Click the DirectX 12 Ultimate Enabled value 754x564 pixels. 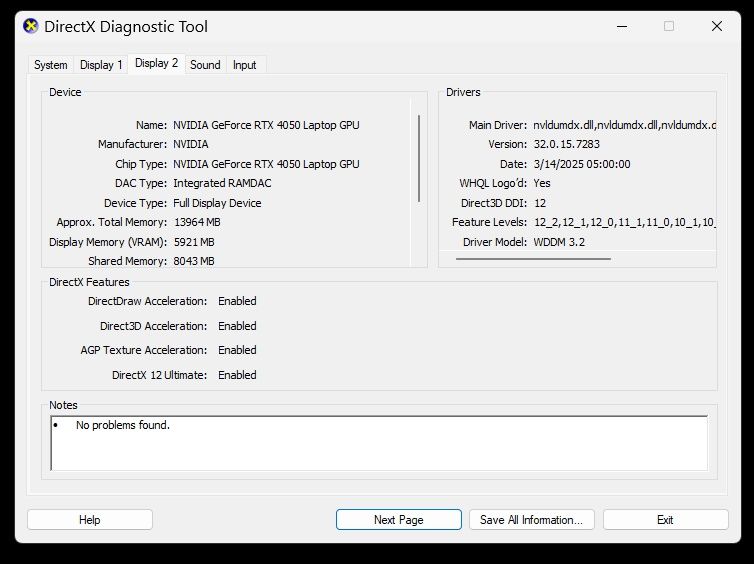click(237, 375)
